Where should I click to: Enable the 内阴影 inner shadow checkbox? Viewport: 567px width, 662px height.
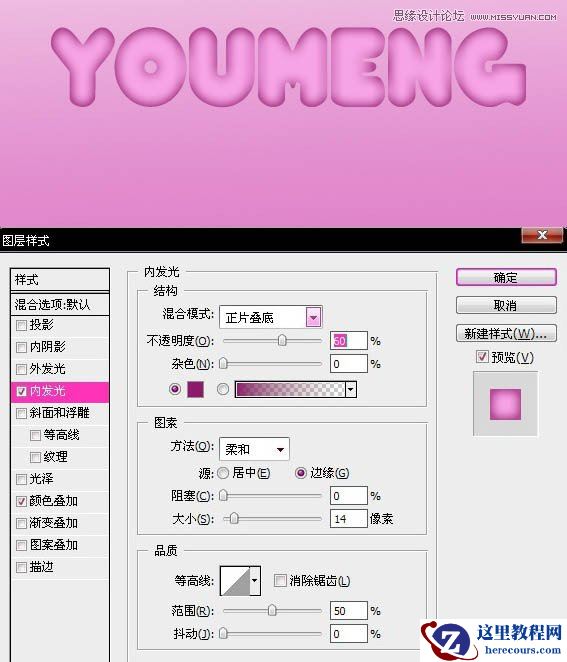point(21,347)
